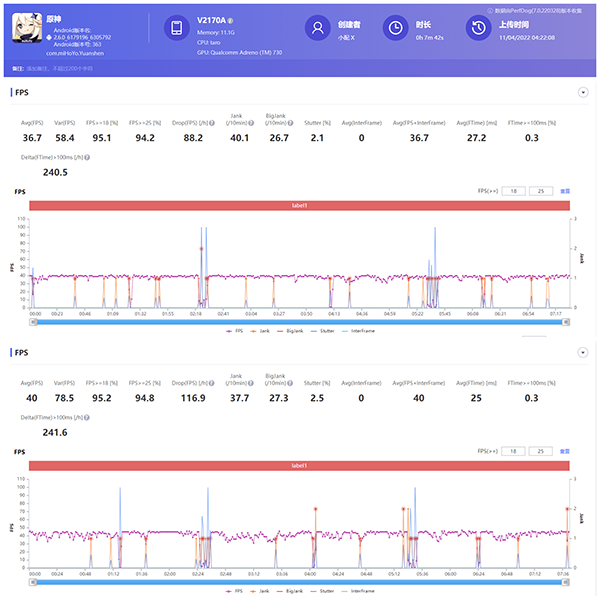Click the red label1 bar on top chart
The width and height of the screenshot is (600, 600).
[298, 205]
